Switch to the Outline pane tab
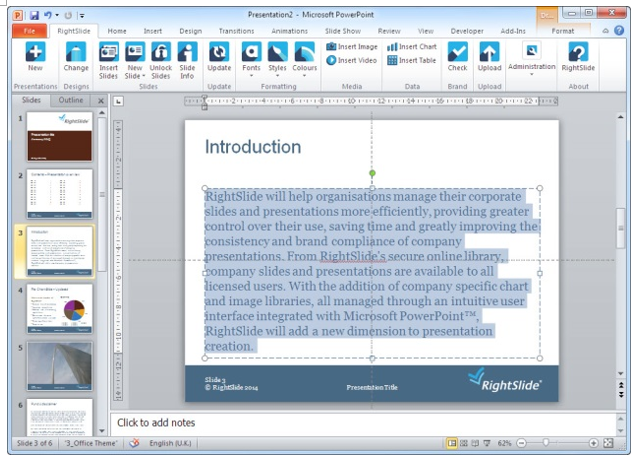639x460 pixels. tap(71, 100)
